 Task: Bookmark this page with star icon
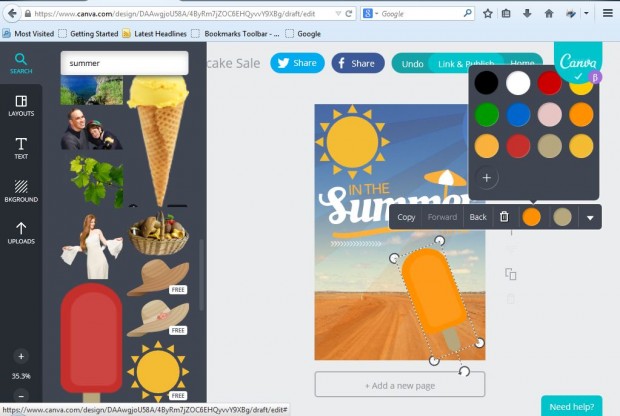tap(487, 14)
